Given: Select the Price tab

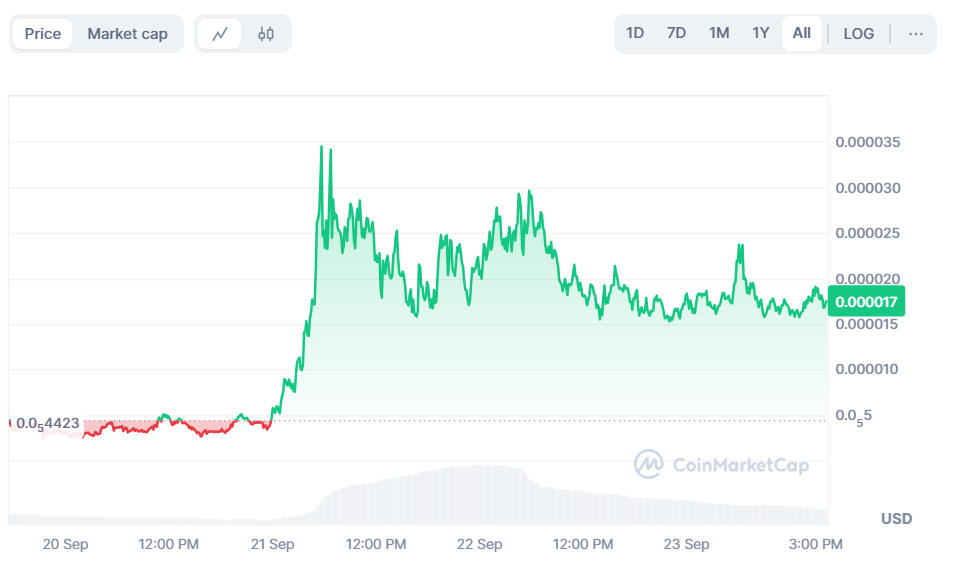Looking at the screenshot, I should (x=43, y=34).
